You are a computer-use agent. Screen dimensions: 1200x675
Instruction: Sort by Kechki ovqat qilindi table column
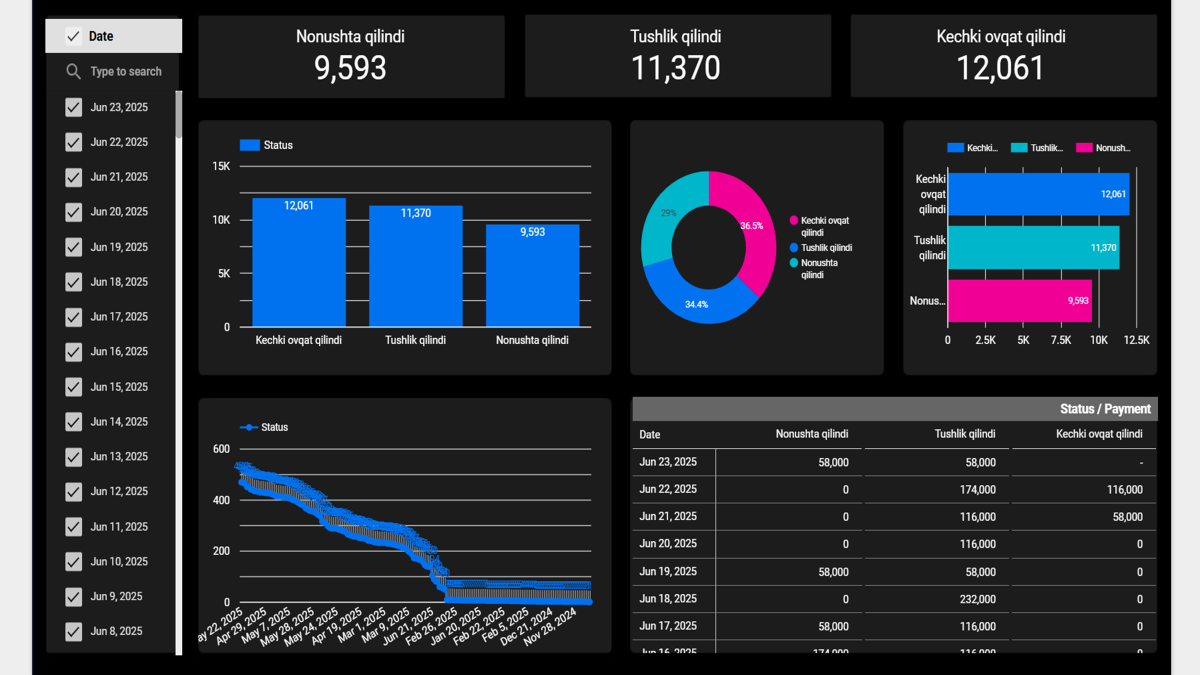(x=1098, y=435)
